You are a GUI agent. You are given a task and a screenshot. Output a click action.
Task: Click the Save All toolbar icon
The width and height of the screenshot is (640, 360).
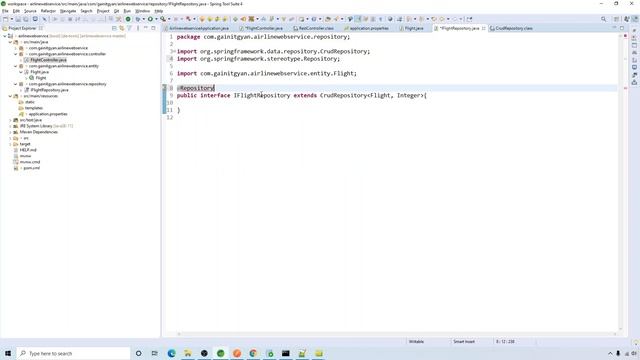[x=26, y=19]
